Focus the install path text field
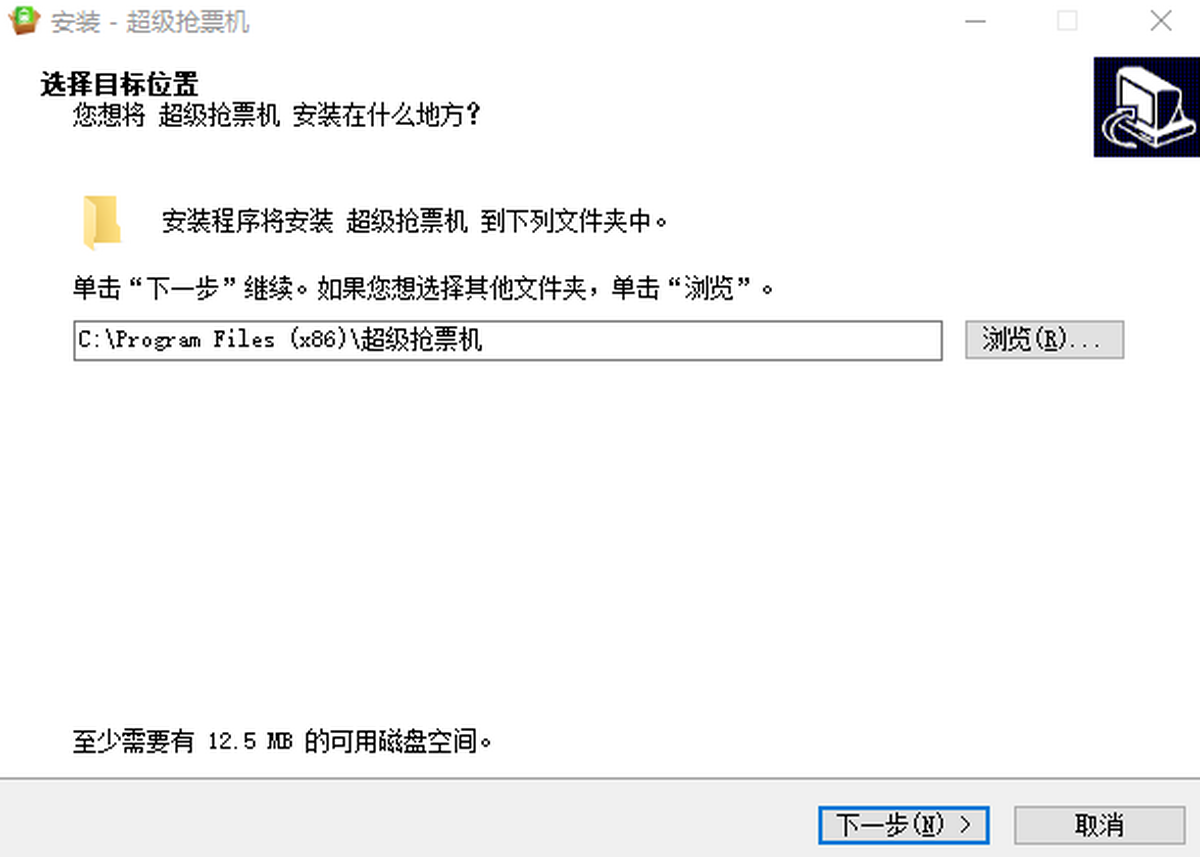Image resolution: width=1200 pixels, height=857 pixels. pyautogui.click(x=508, y=340)
